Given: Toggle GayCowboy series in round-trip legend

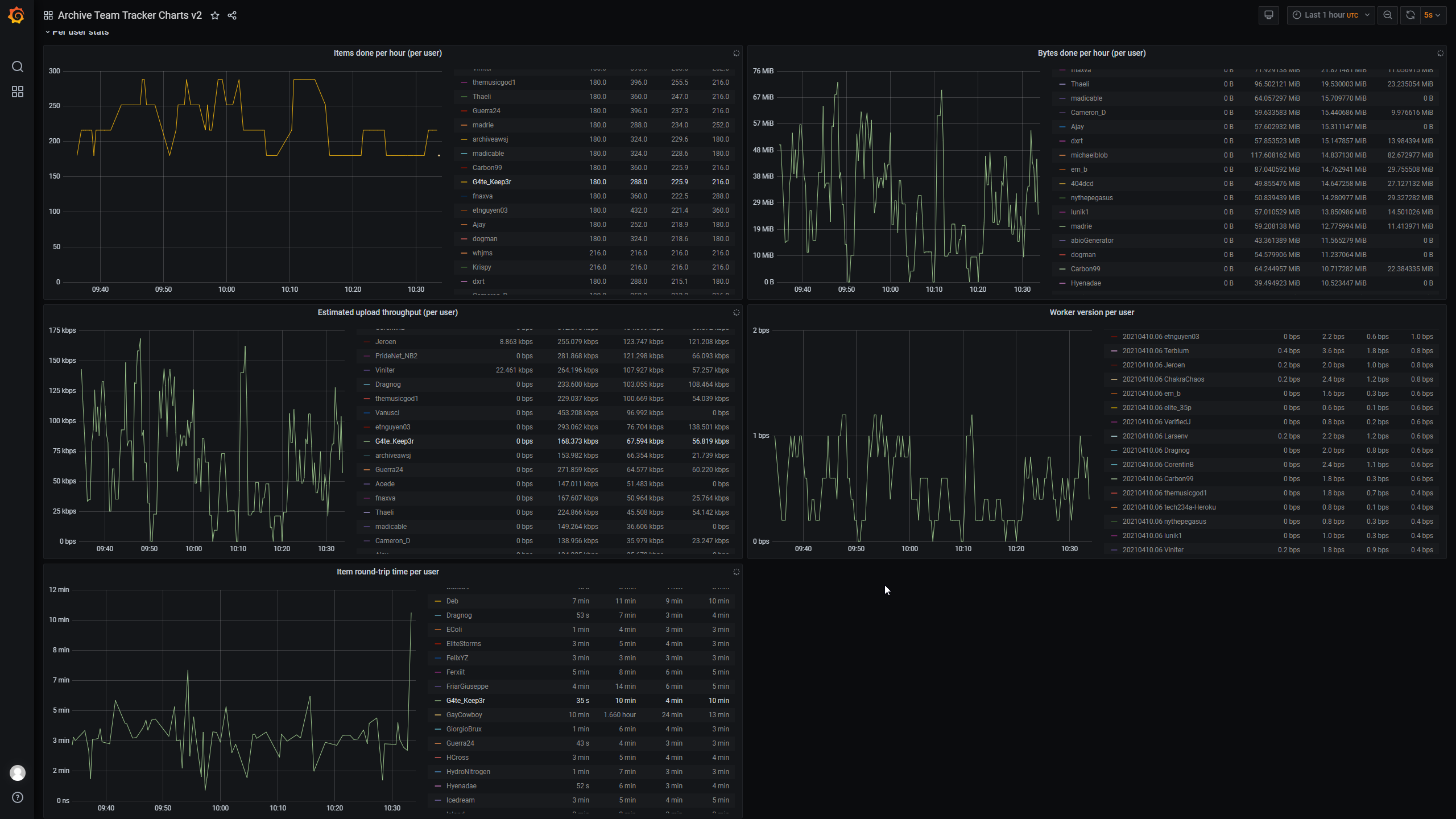Looking at the screenshot, I should (x=464, y=715).
